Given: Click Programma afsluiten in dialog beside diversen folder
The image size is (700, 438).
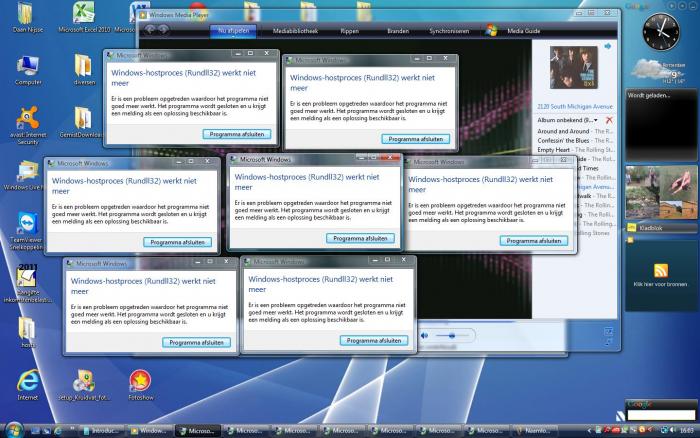Looking at the screenshot, I should click(237, 134).
